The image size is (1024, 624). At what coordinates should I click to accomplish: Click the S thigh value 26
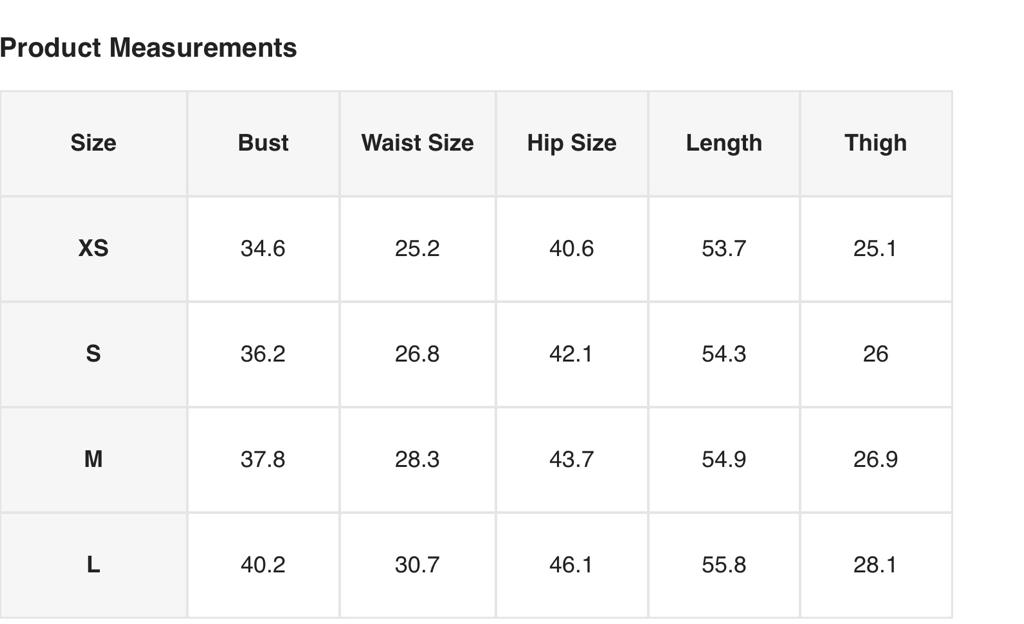coord(875,354)
